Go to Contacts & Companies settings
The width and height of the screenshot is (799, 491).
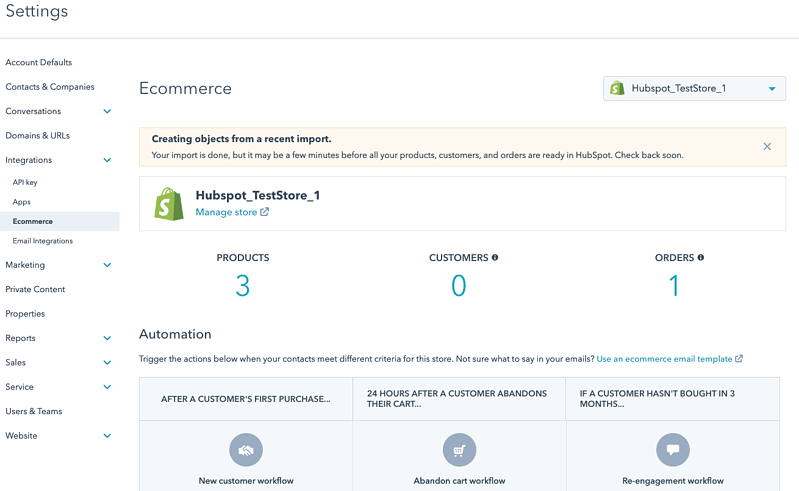[50, 87]
